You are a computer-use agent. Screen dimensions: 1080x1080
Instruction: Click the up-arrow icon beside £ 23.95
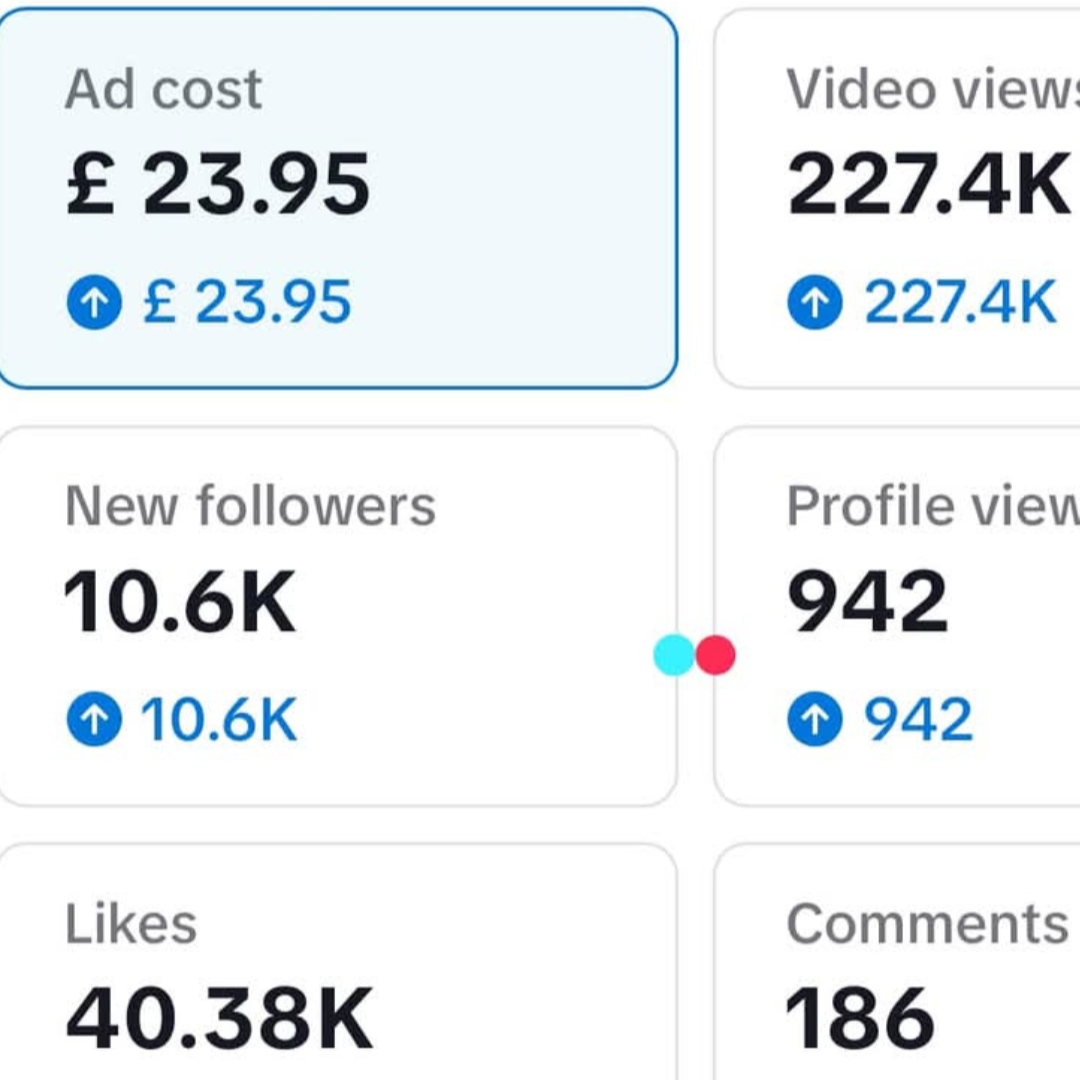point(94,302)
